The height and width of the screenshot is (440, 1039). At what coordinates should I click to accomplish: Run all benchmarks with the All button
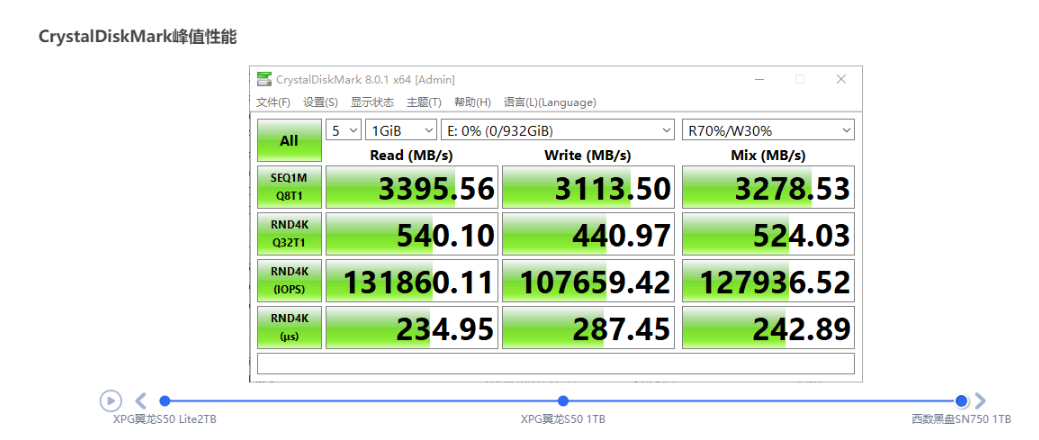click(x=289, y=140)
